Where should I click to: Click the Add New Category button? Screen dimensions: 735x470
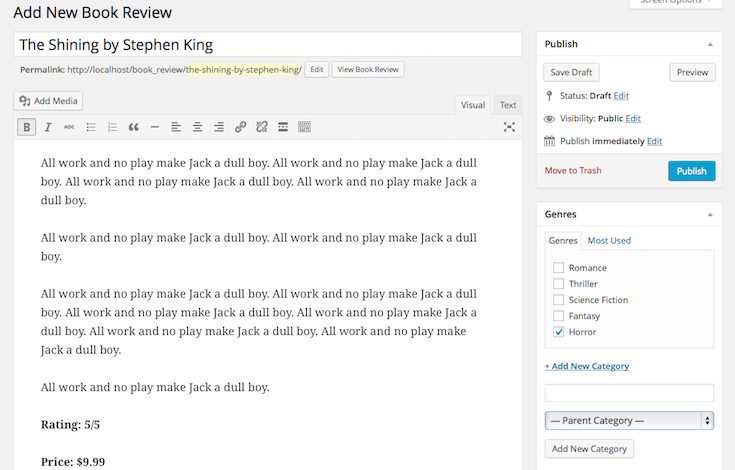coord(589,448)
